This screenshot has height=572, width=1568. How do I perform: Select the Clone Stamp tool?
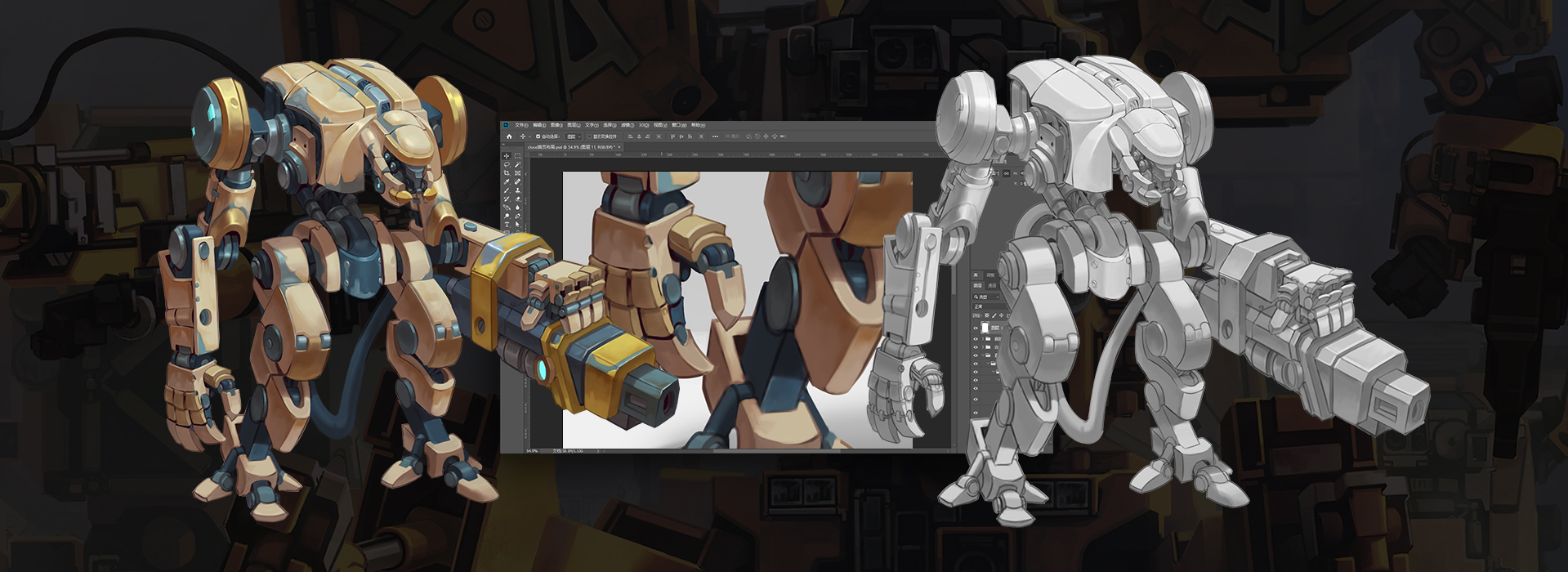pyautogui.click(x=517, y=190)
